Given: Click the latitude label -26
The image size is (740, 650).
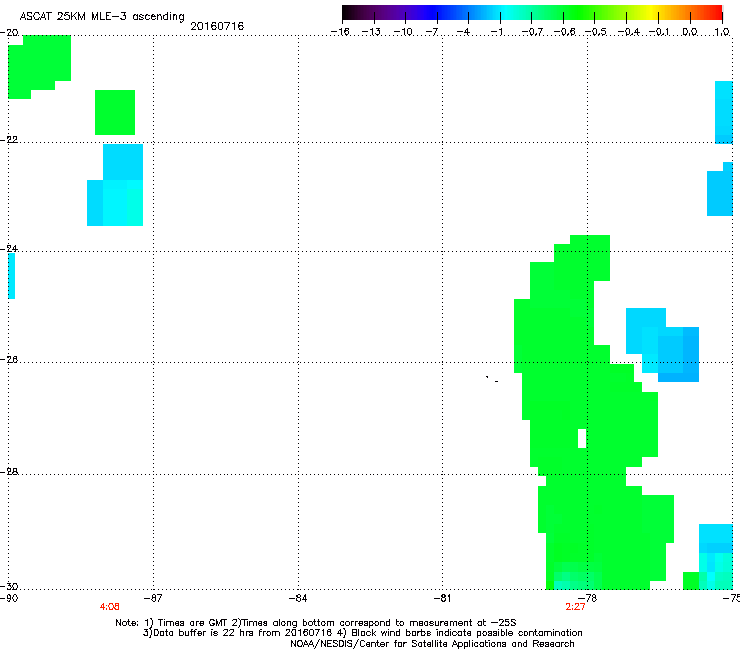Looking at the screenshot, I should coord(9,360).
